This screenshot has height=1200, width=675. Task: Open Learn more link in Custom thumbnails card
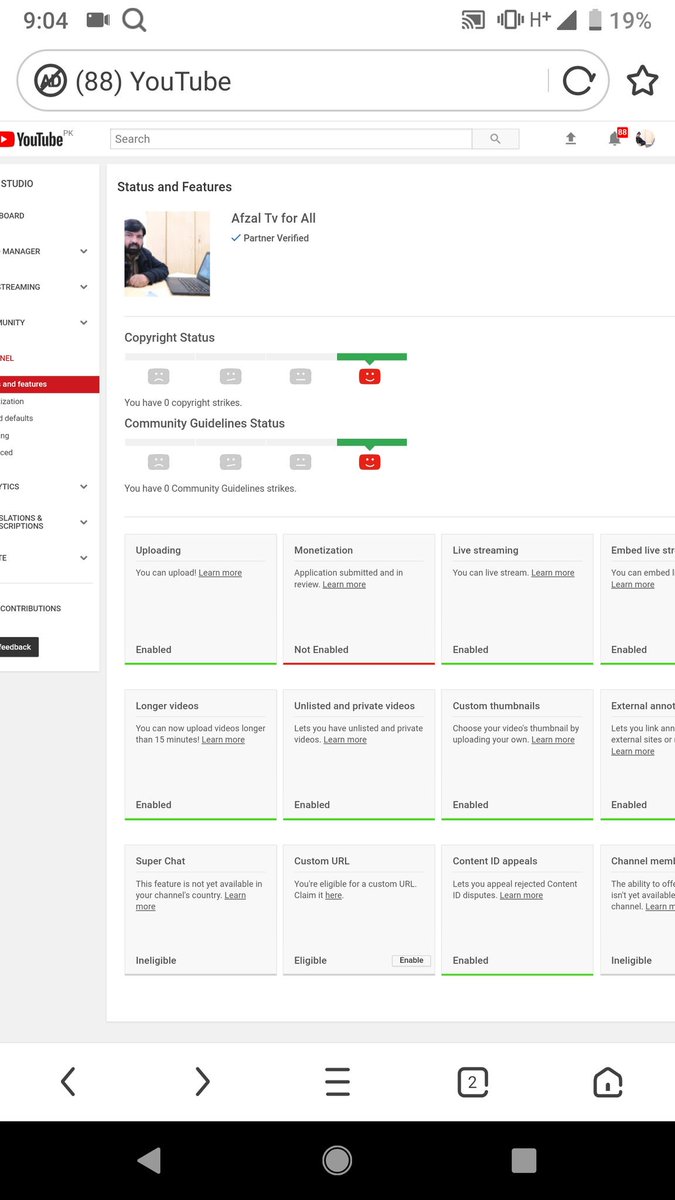(553, 740)
